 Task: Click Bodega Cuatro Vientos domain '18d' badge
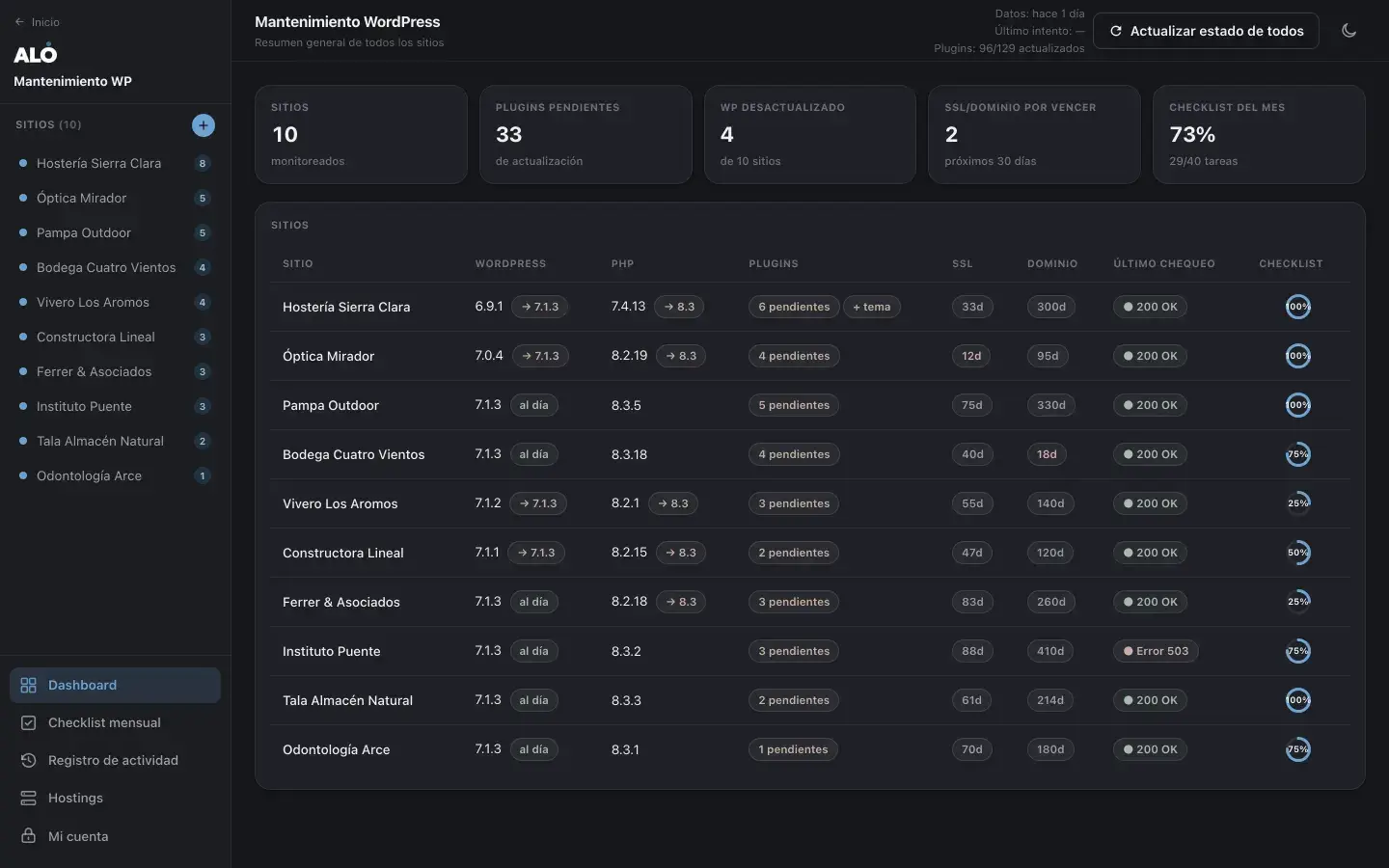coord(1048,454)
